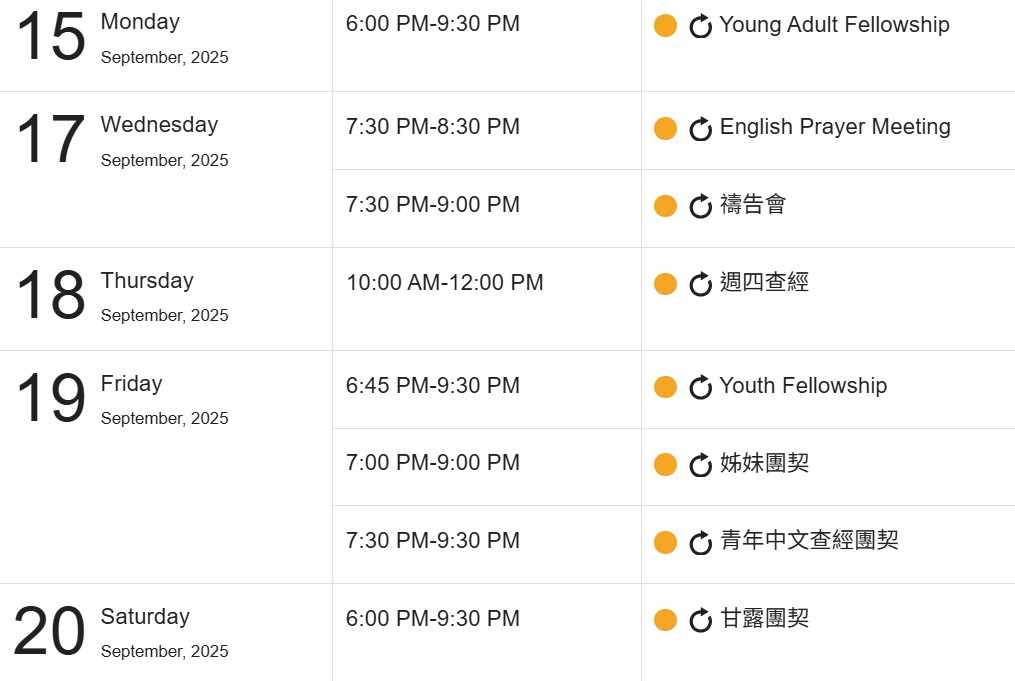
Task: Open the 青年中文查經團契 event
Action: tap(809, 540)
